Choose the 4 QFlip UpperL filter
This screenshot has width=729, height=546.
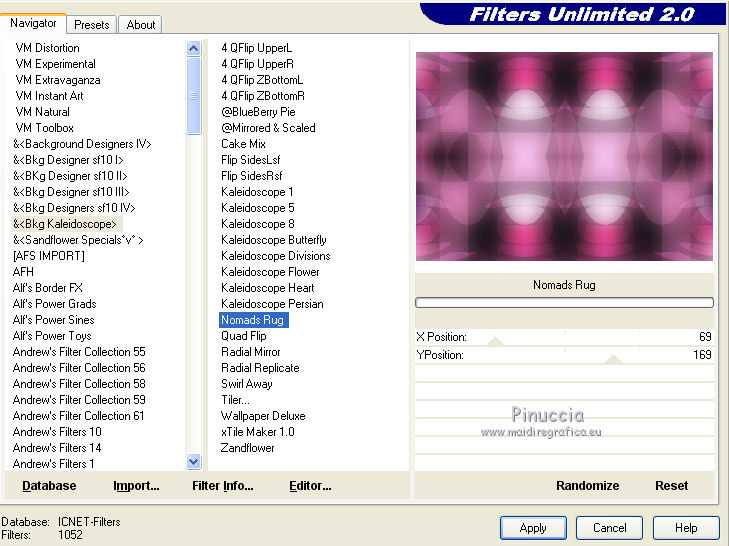click(x=257, y=48)
